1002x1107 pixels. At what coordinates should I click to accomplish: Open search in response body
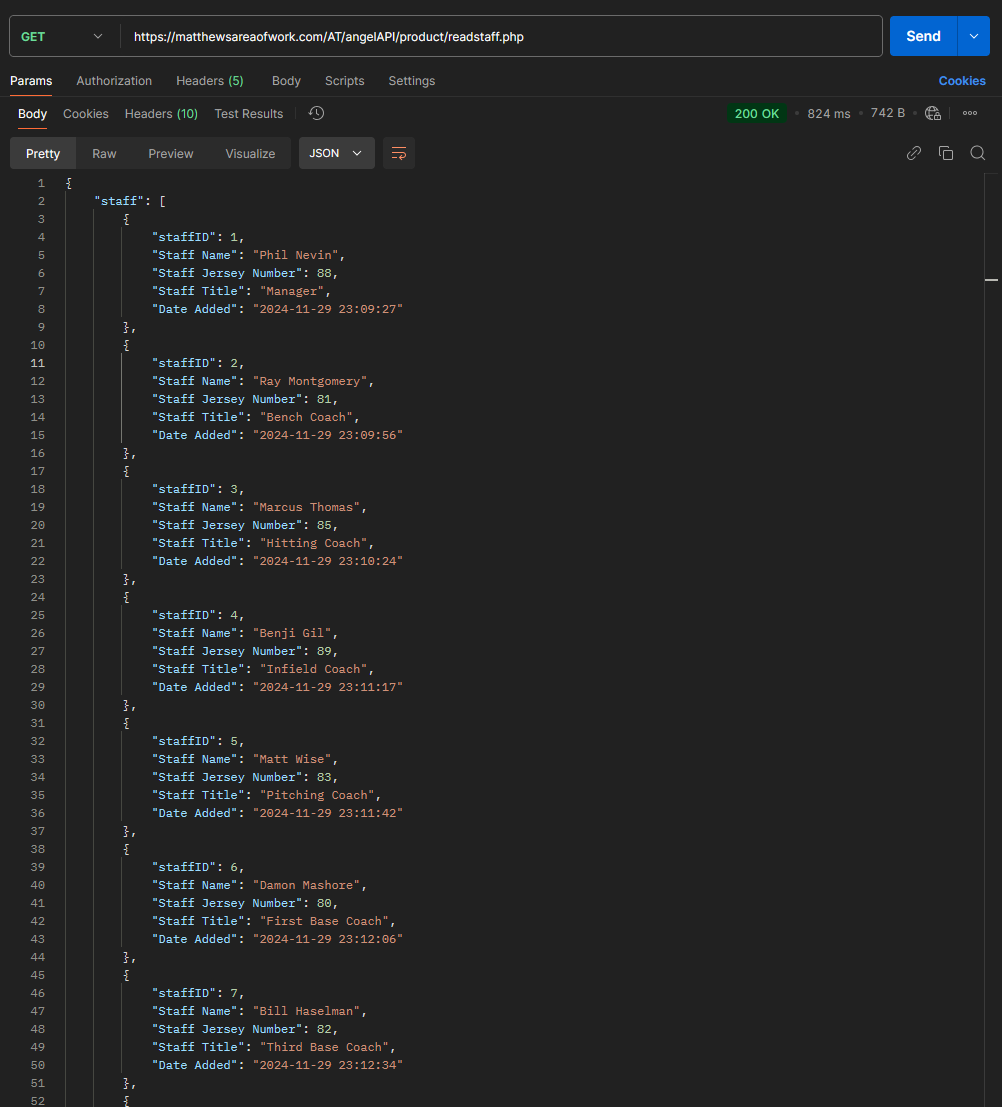(977, 153)
